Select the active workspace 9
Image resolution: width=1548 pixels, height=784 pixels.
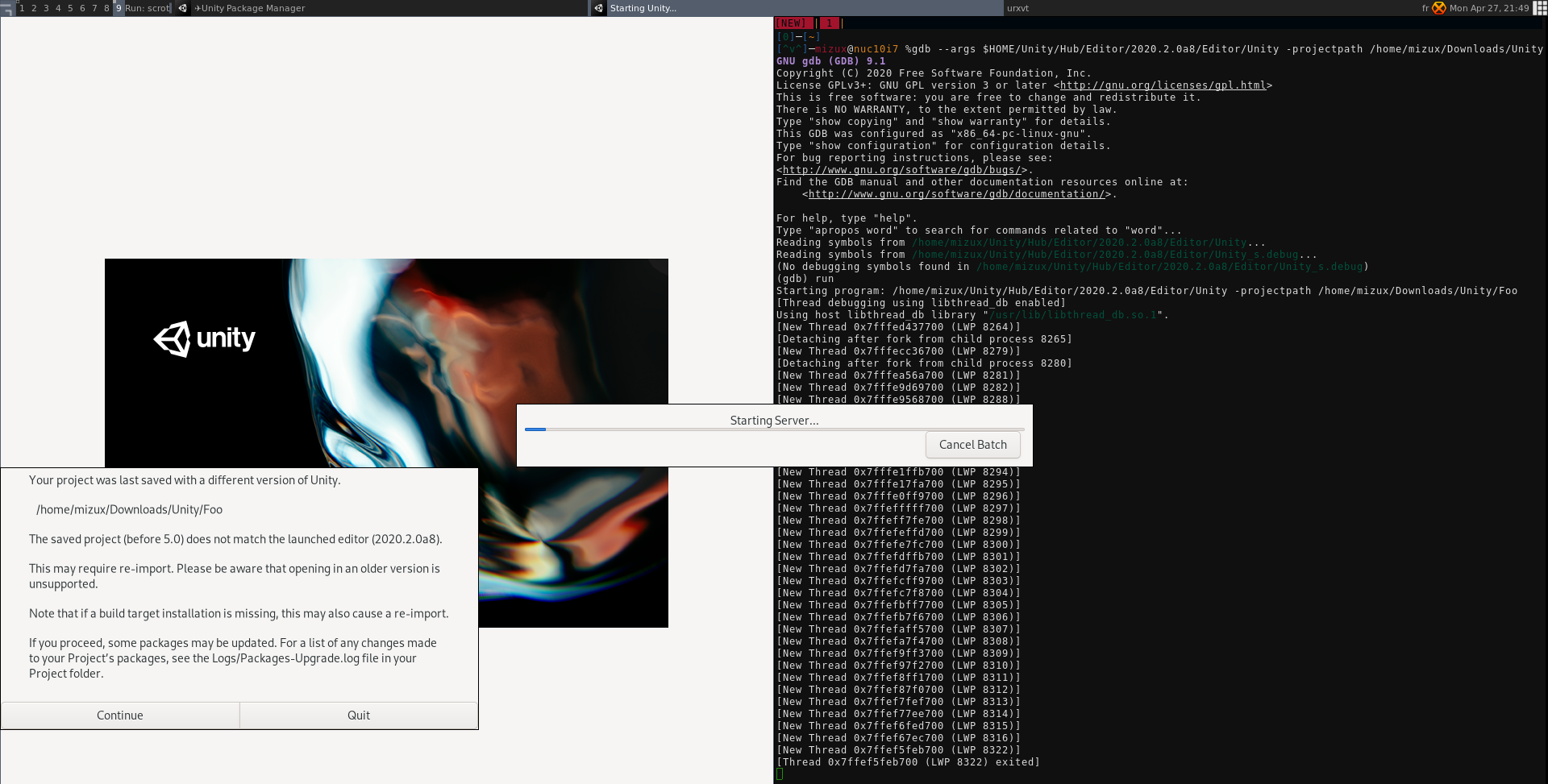(119, 8)
